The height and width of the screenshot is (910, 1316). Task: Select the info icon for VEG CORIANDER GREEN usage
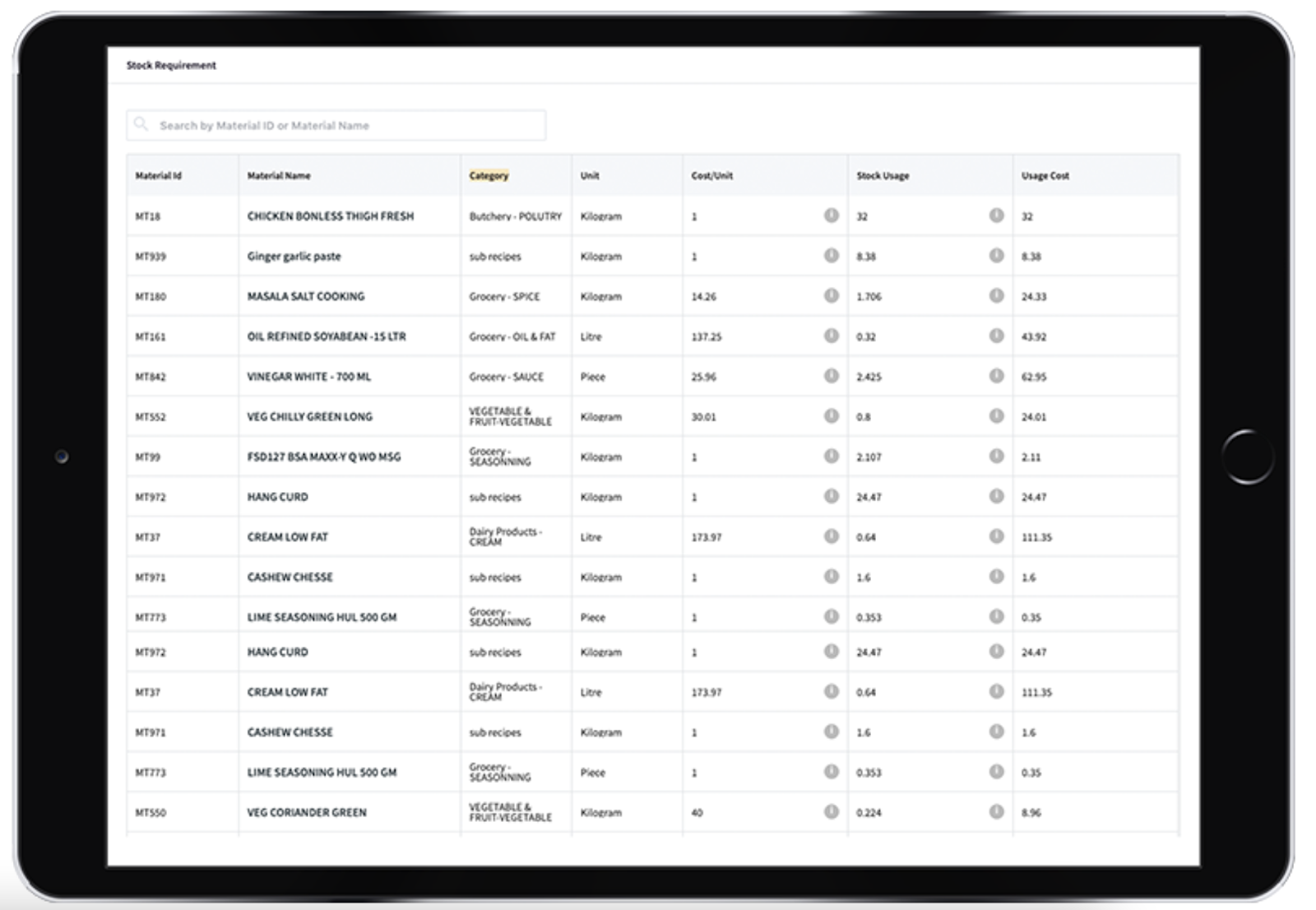996,811
